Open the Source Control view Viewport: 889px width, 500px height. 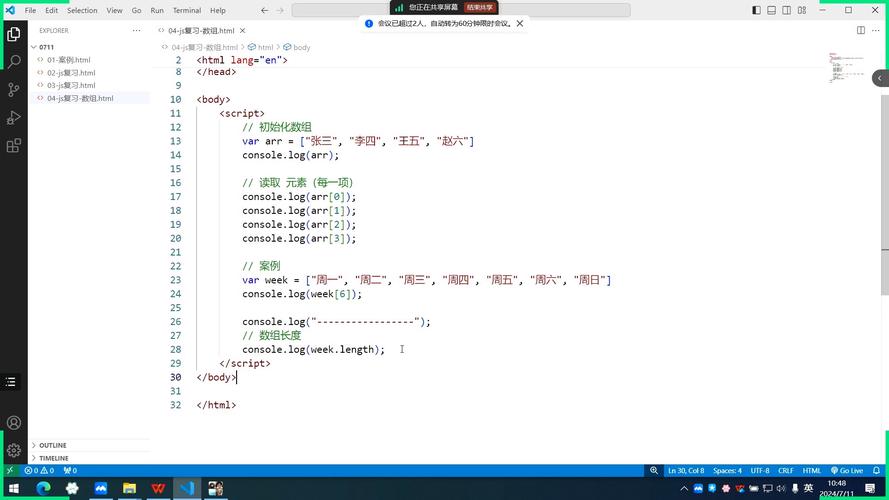14,90
